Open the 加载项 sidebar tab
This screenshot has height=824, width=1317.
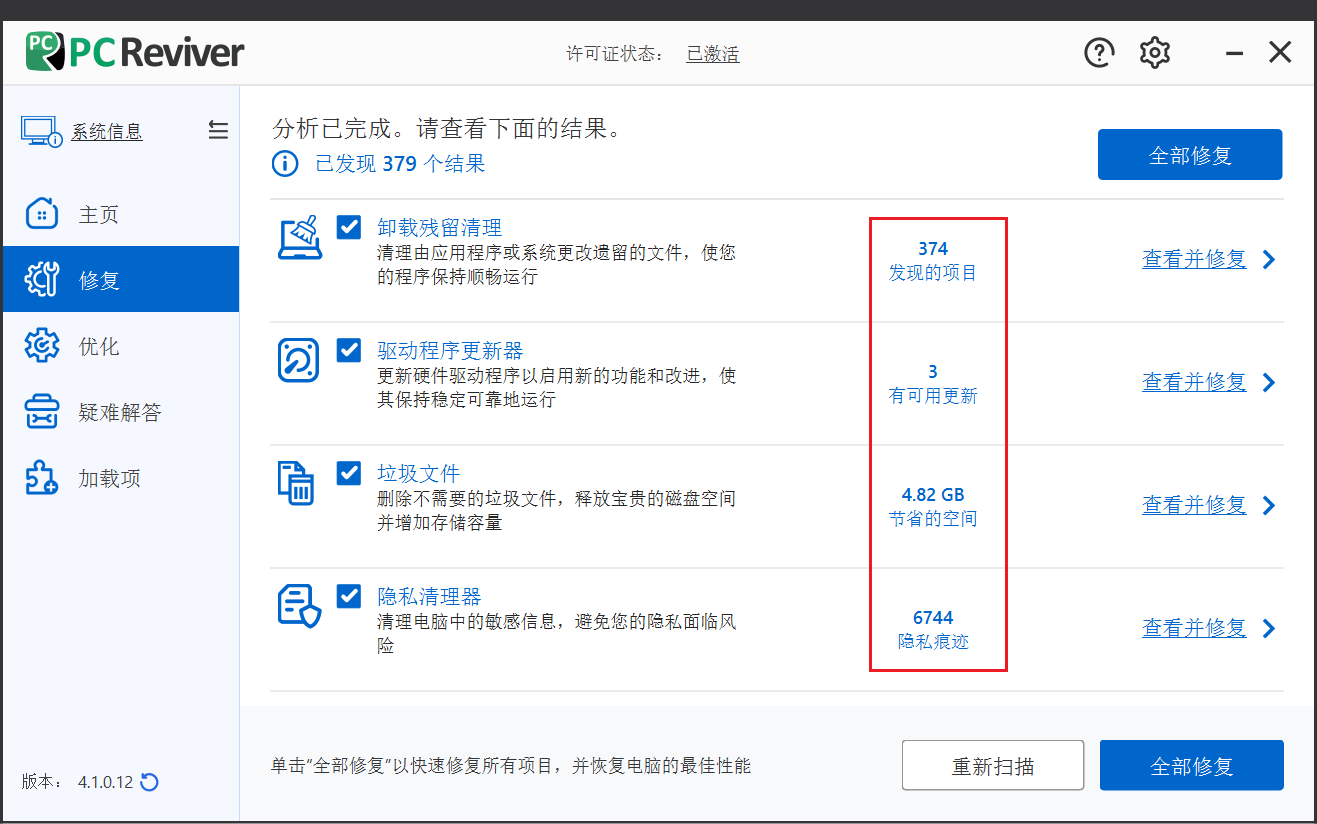pyautogui.click(x=120, y=478)
